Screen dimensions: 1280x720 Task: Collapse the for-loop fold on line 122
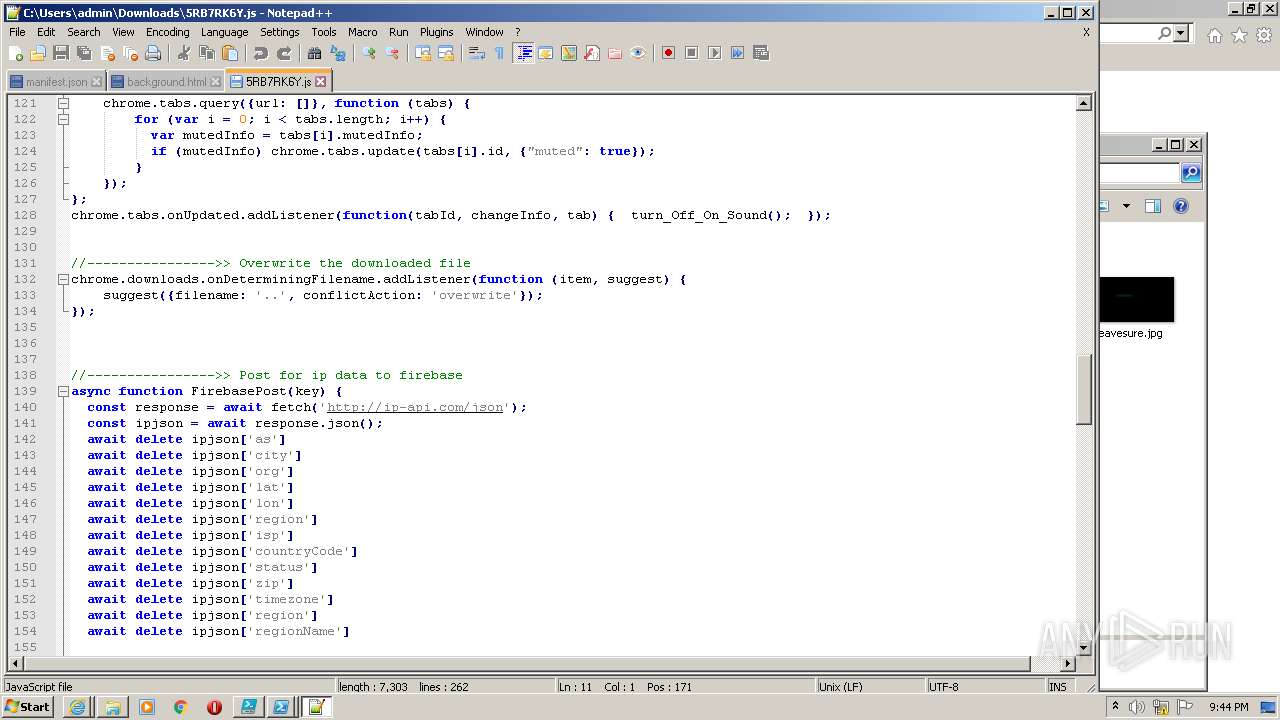(x=63, y=119)
